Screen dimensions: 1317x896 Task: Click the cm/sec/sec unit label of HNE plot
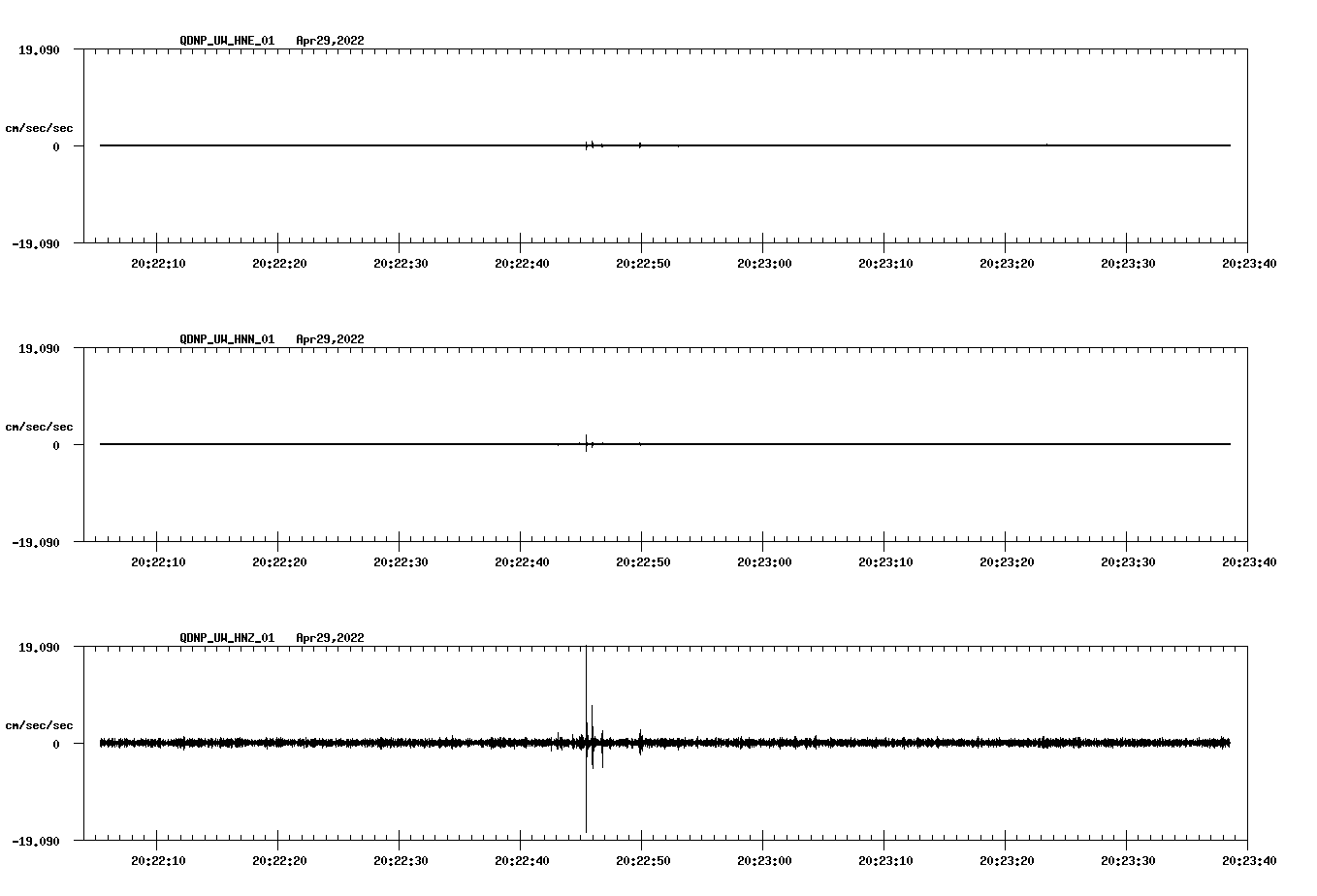(x=39, y=128)
